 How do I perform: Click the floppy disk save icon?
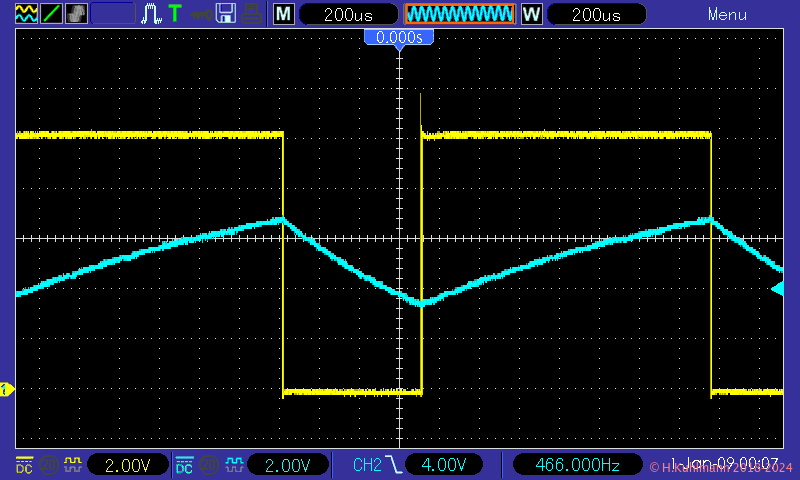click(x=226, y=14)
